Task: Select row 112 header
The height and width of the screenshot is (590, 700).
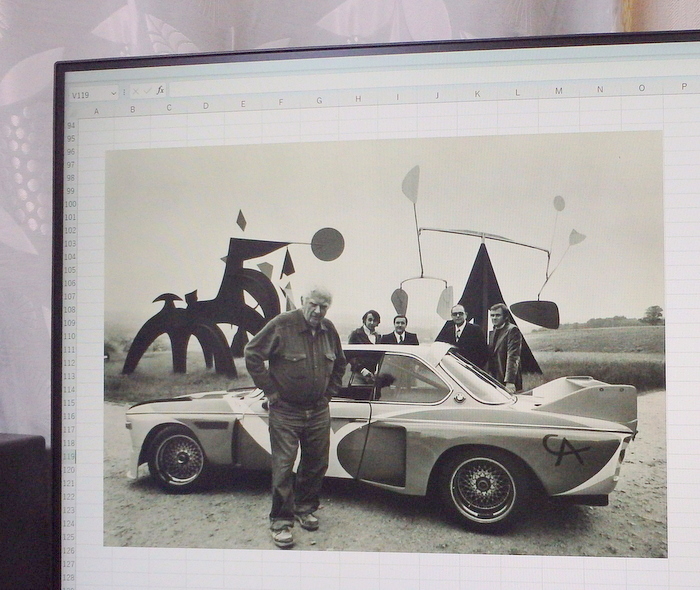Action: 70,363
